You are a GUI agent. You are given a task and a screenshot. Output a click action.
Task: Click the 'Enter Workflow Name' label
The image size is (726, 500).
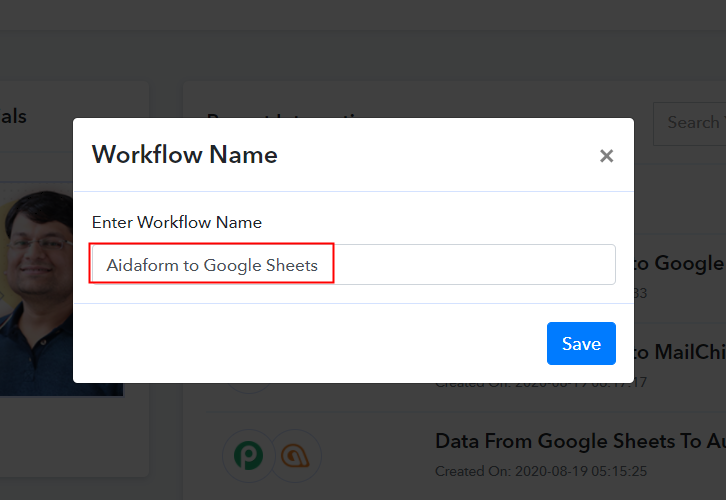pos(177,222)
